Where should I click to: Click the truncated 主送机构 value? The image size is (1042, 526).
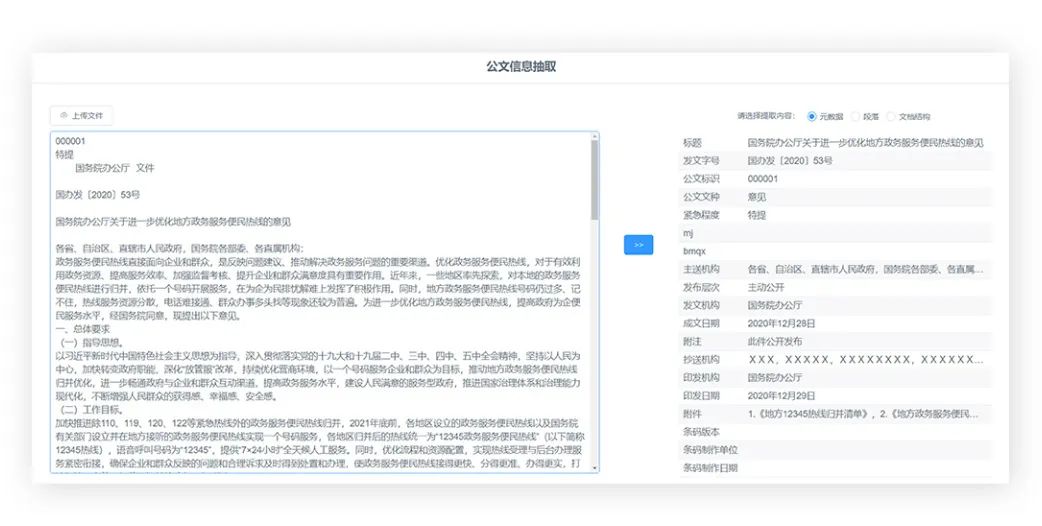(x=865, y=269)
